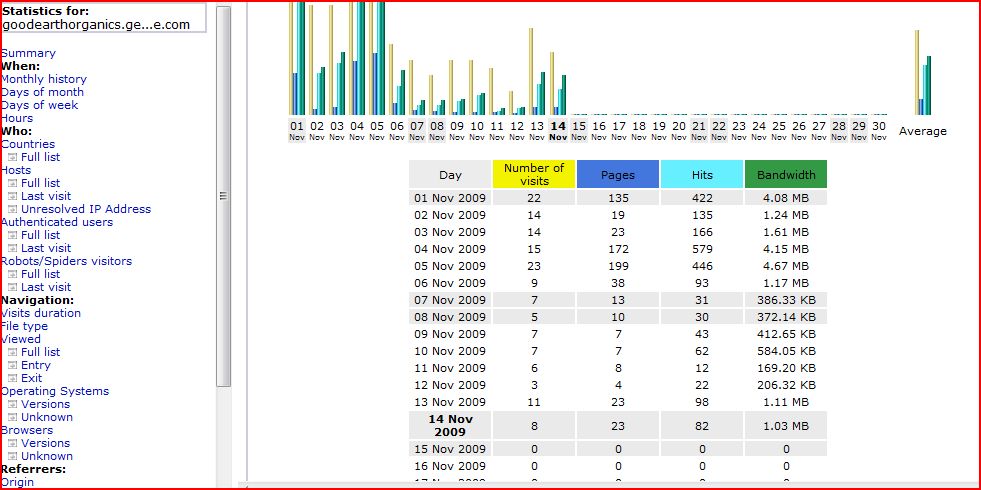The image size is (981, 490).
Task: Click the 16 Nov 2009 row label
Action: pyautogui.click(x=450, y=466)
